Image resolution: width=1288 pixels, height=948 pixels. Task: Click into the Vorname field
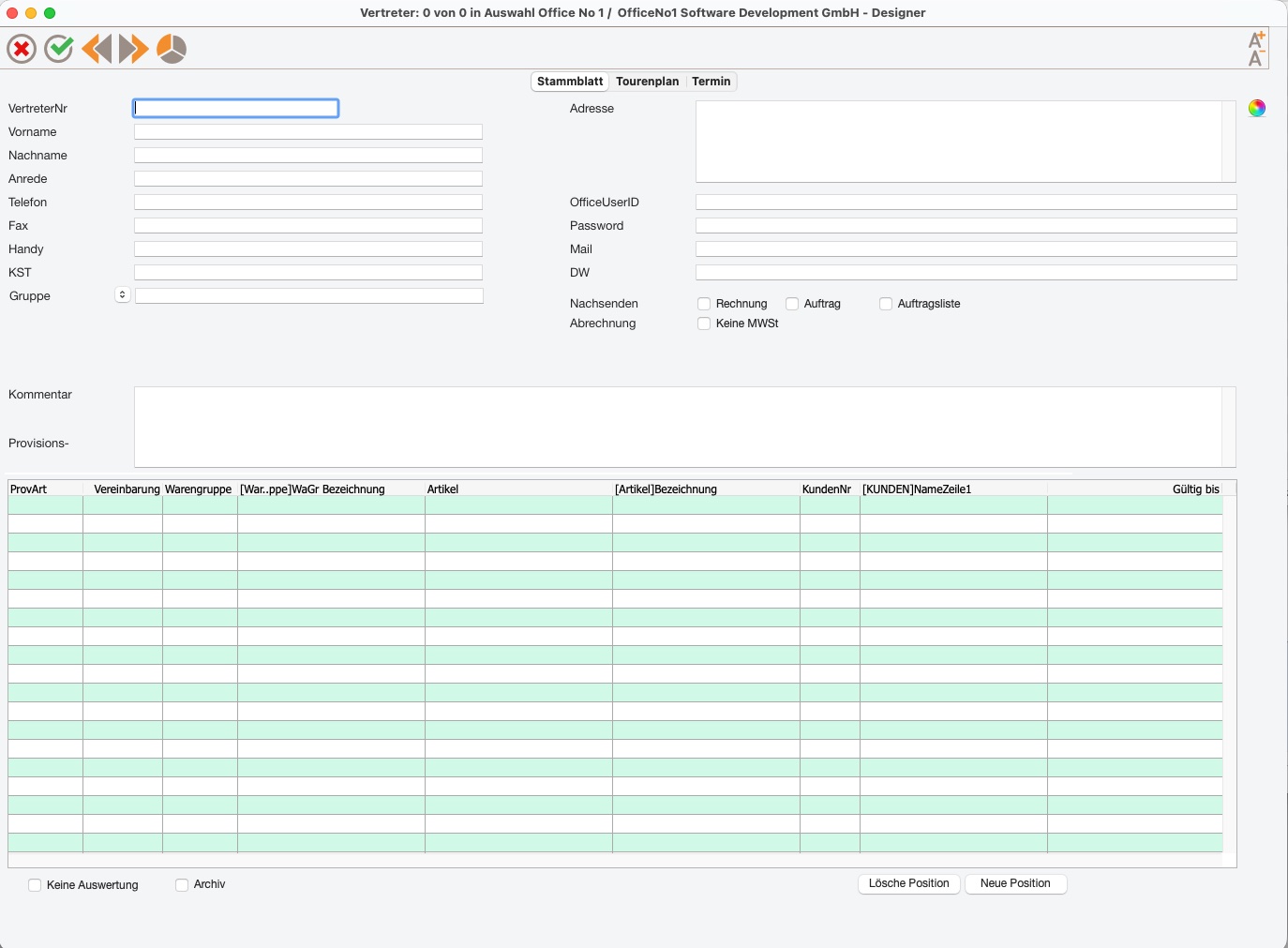click(308, 132)
